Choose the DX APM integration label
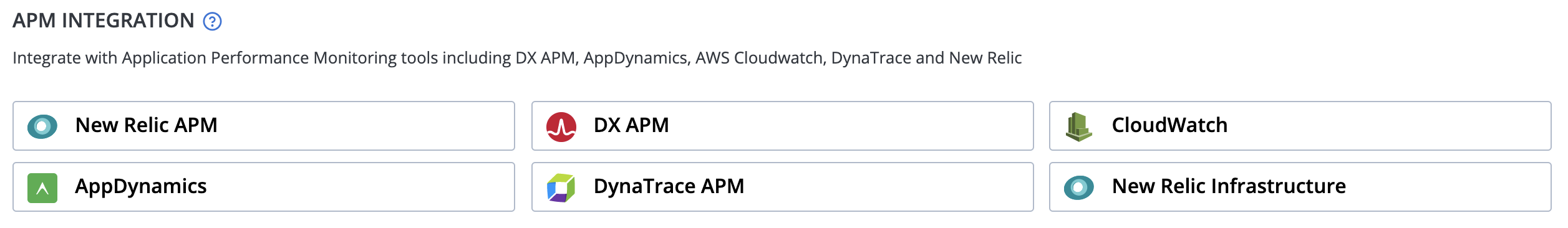Screen dimensions: 1568x228 [631, 125]
